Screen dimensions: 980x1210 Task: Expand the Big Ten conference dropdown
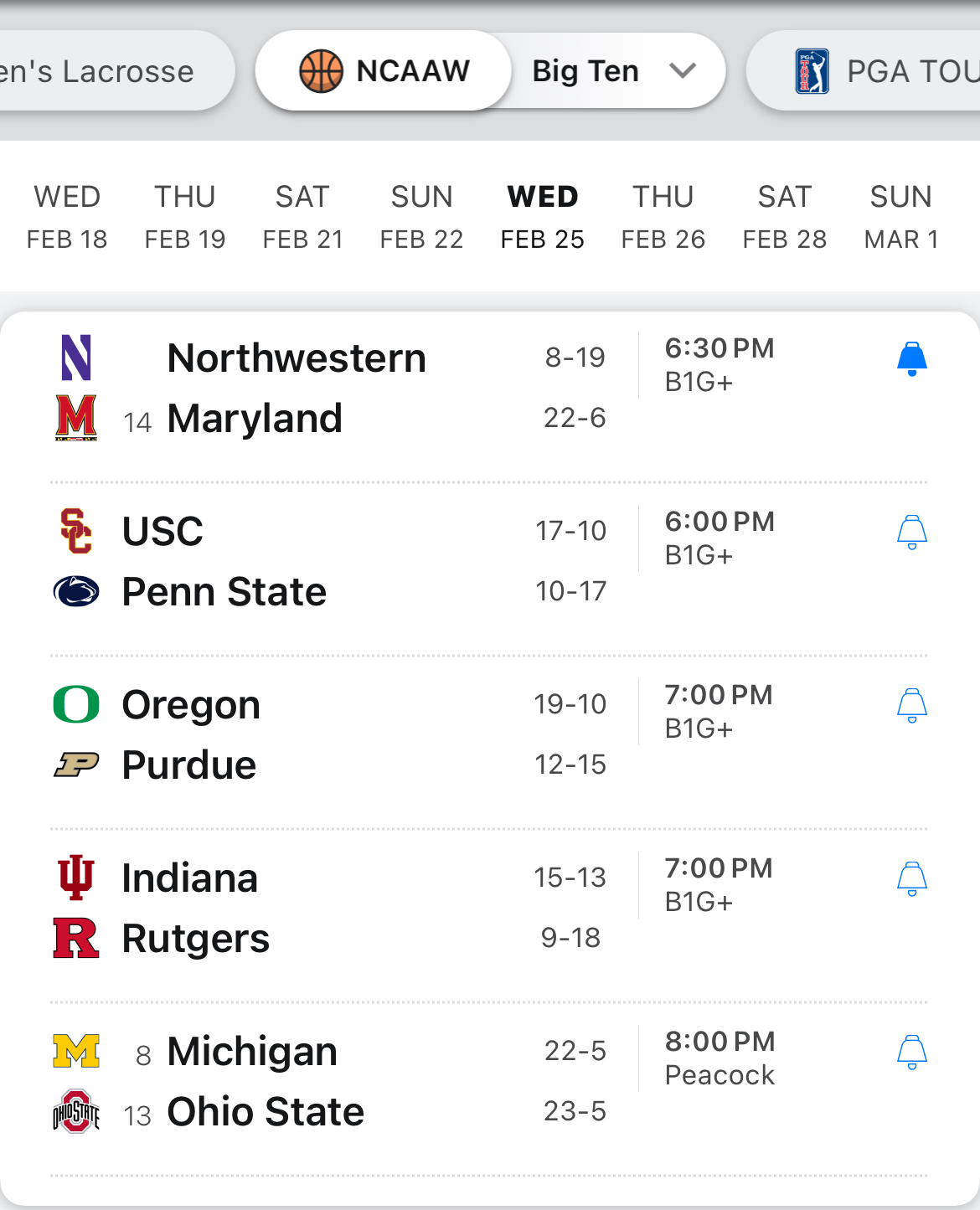pos(586,71)
